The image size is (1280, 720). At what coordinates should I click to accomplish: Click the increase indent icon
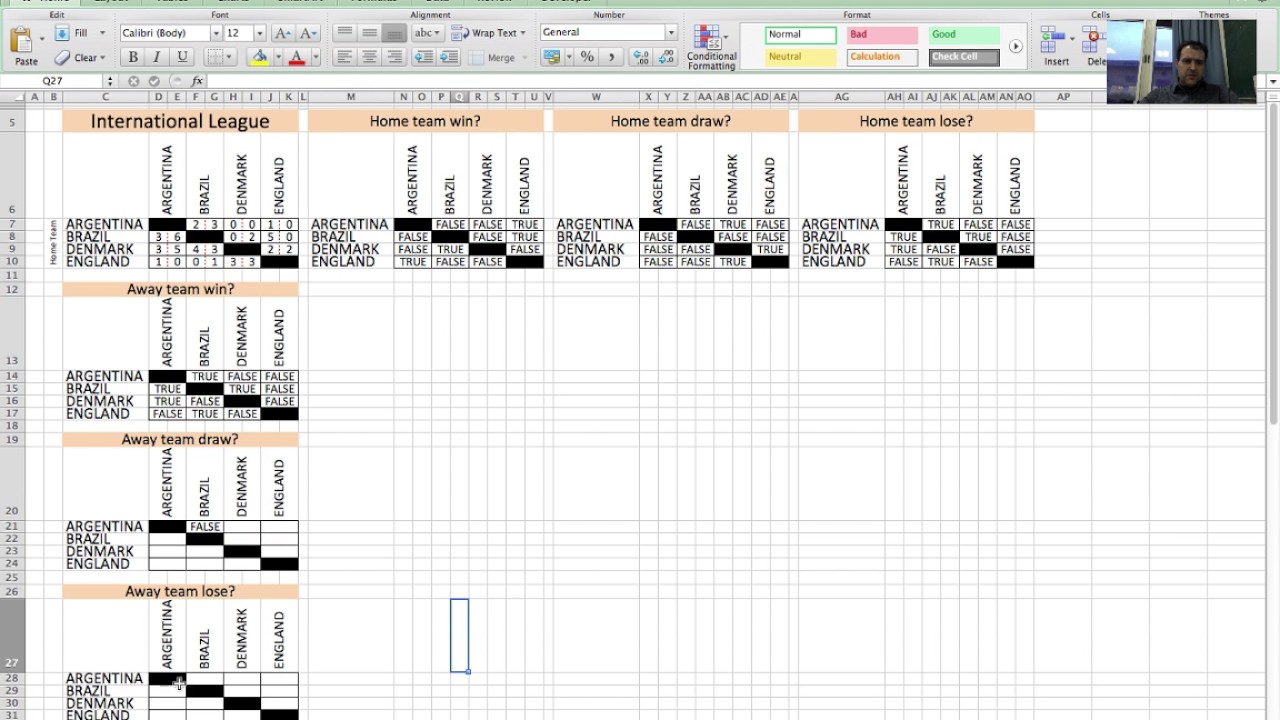(x=449, y=58)
